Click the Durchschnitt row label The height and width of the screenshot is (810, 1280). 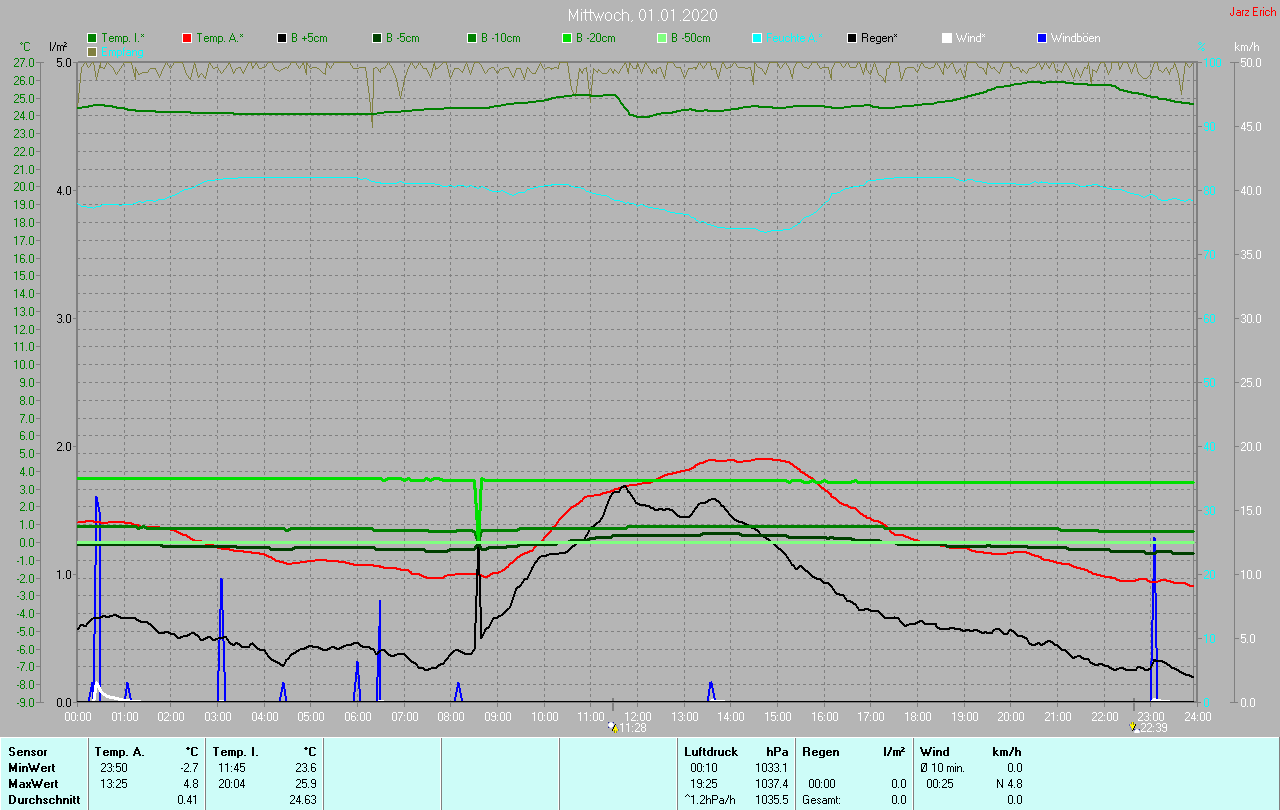click(40, 799)
